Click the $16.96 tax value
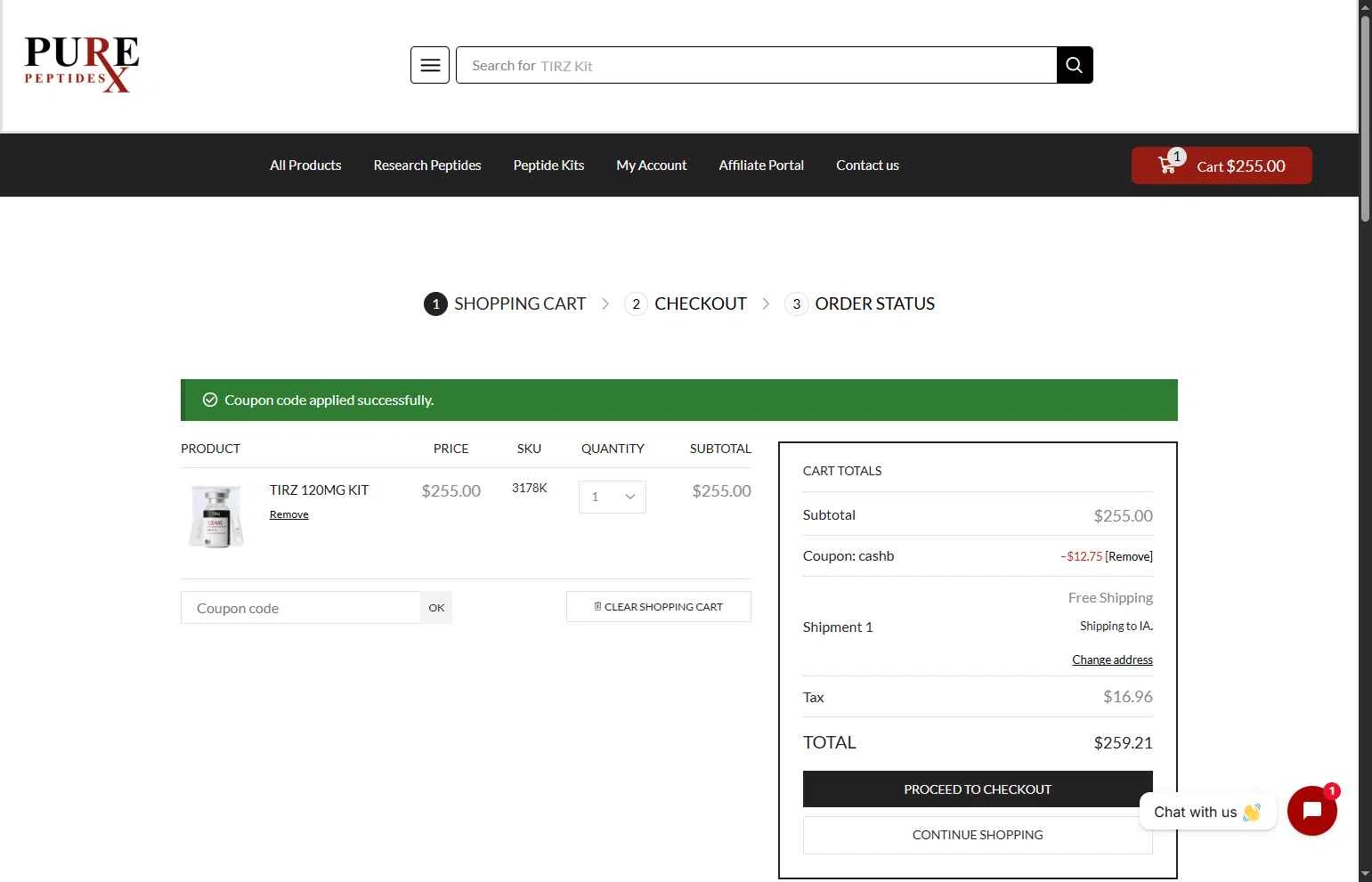The image size is (1372, 882). coord(1128,697)
